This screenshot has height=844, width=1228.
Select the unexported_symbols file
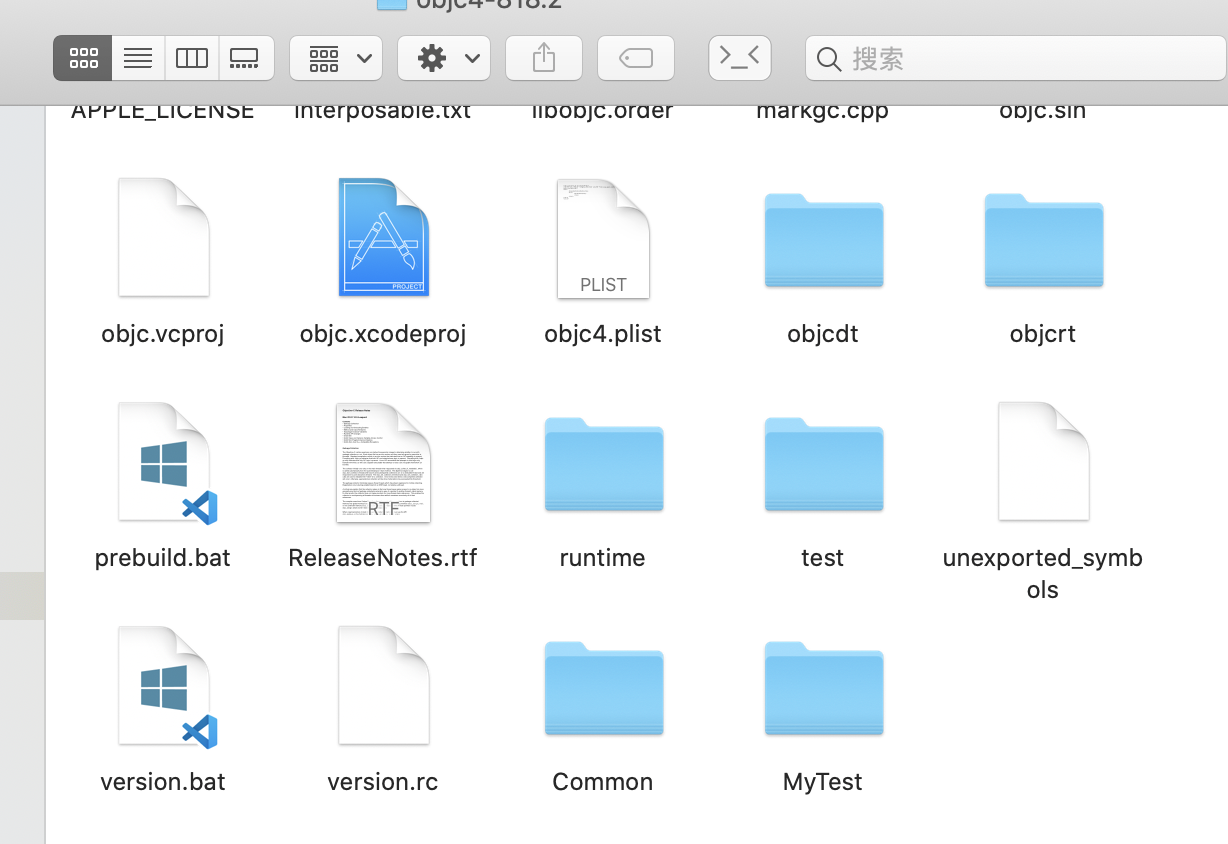coord(1042,462)
